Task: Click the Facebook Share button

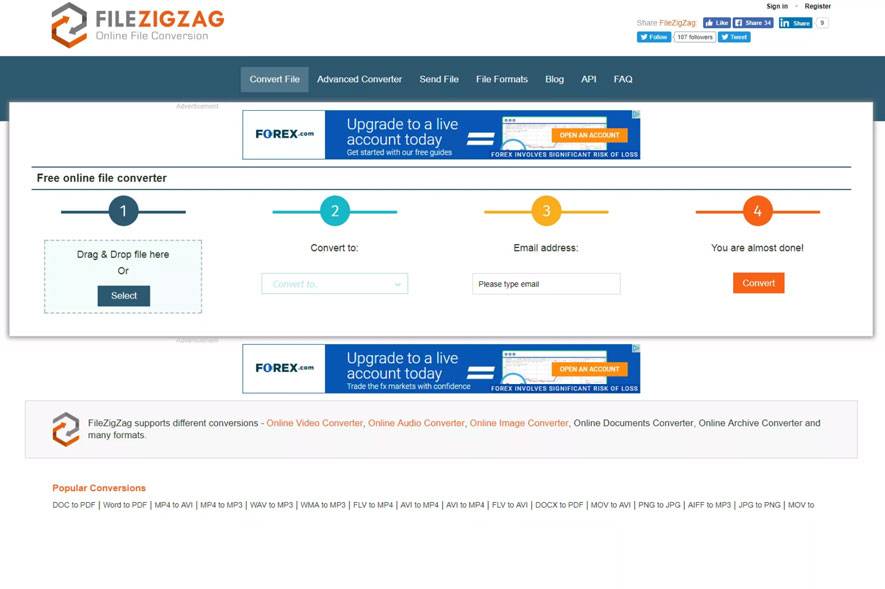Action: (753, 23)
